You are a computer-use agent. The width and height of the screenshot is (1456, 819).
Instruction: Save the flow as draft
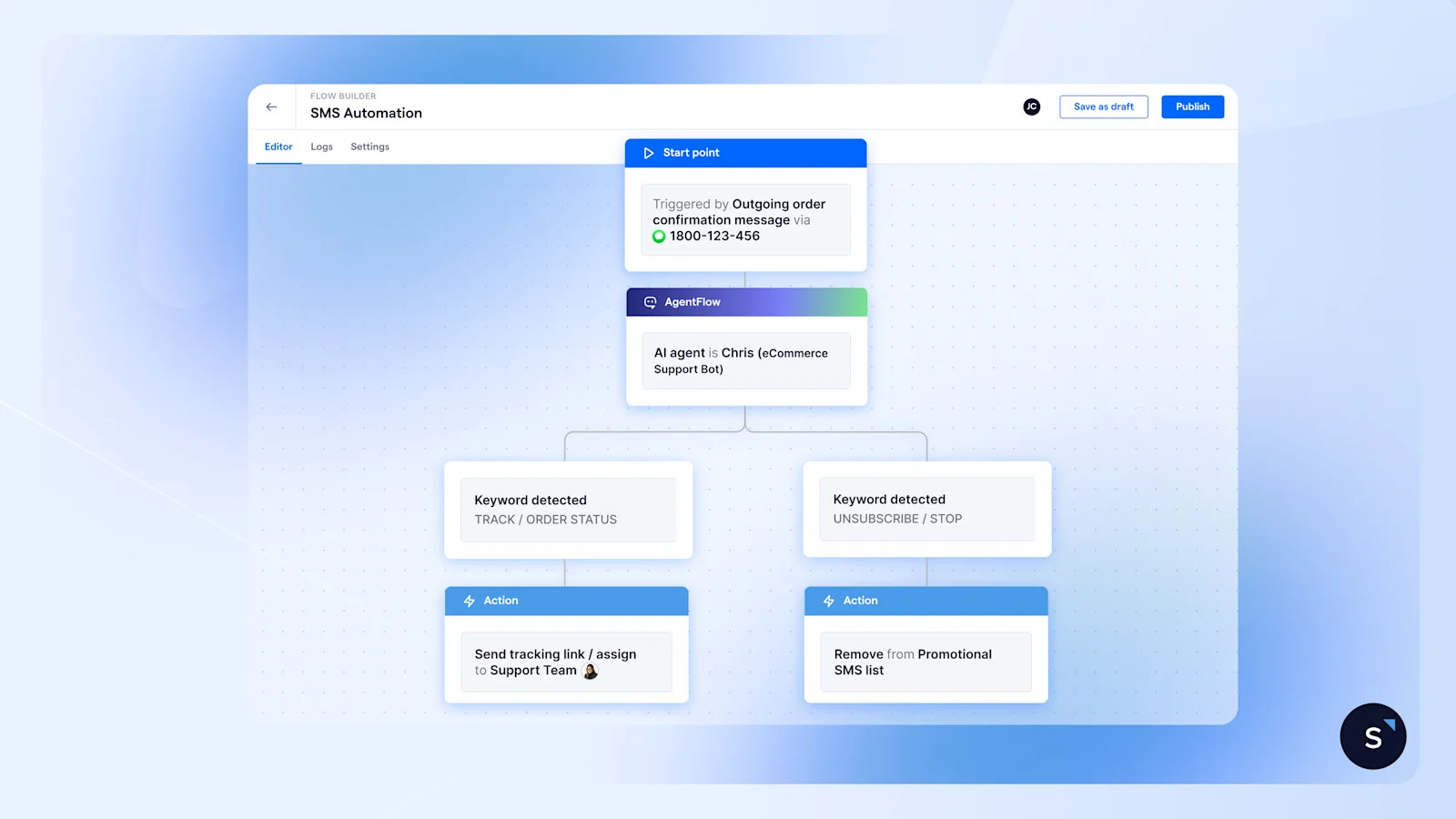click(x=1103, y=106)
